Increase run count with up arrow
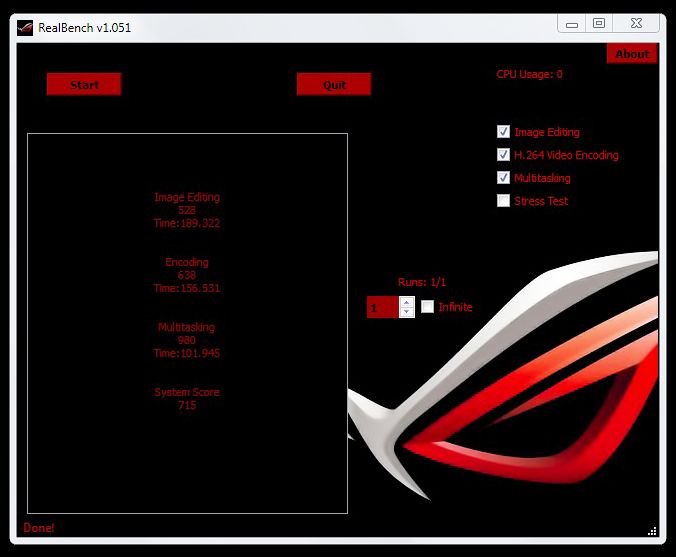The width and height of the screenshot is (676, 557). (407, 302)
